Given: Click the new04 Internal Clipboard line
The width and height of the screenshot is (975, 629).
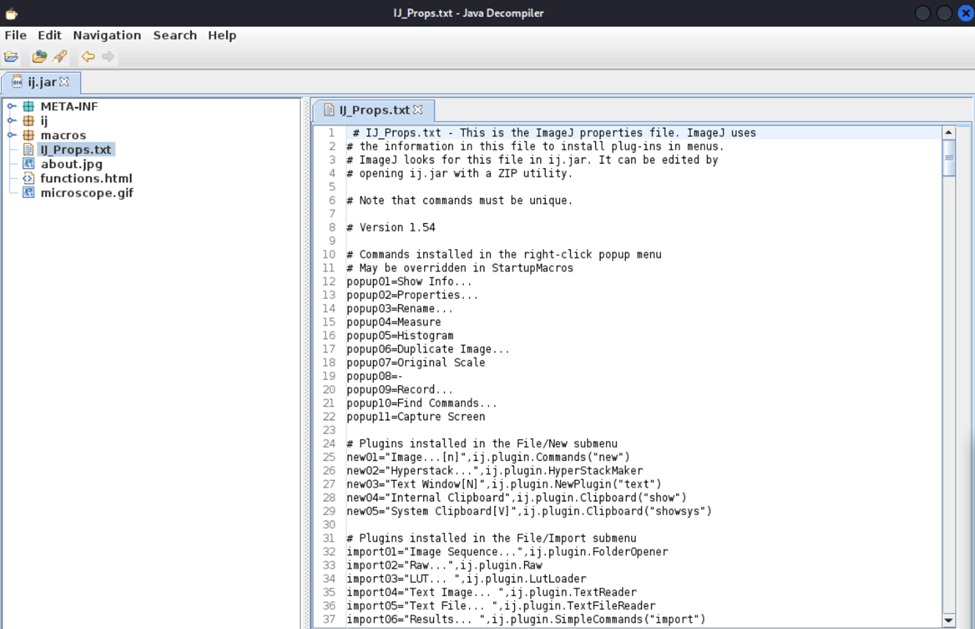Looking at the screenshot, I should 516,498.
